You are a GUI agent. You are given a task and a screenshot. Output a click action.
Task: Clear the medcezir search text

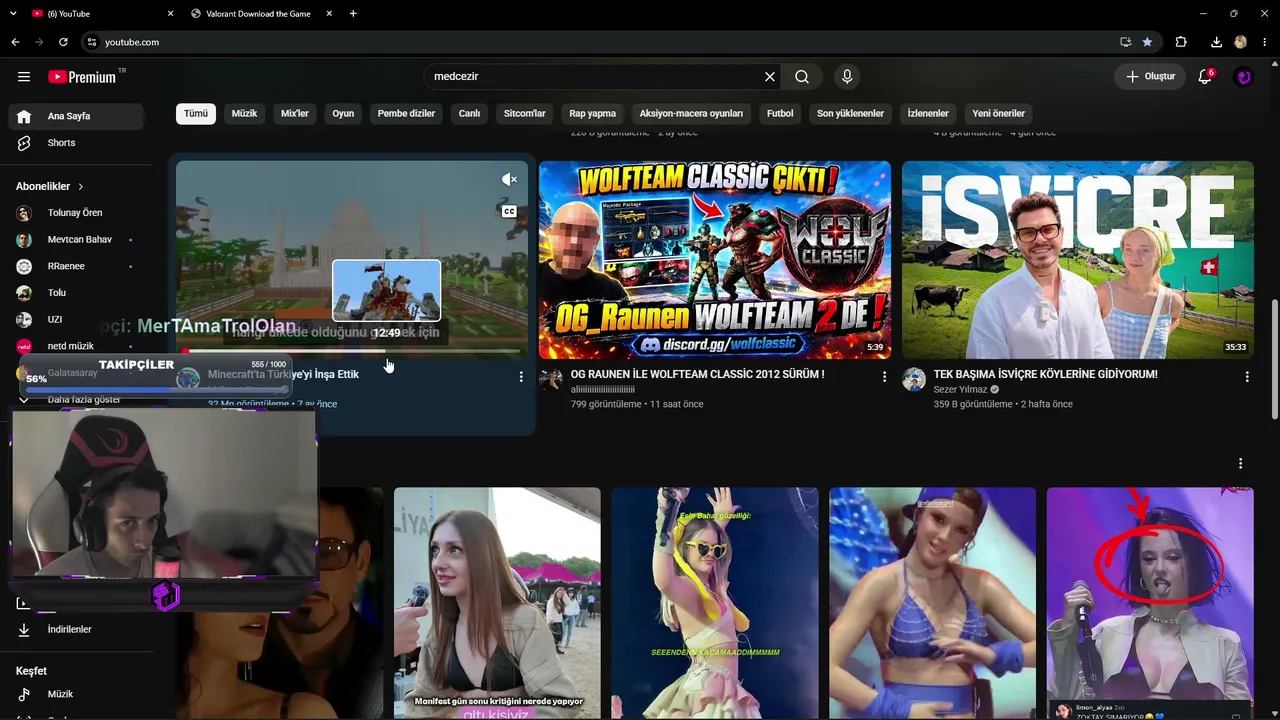pyautogui.click(x=770, y=77)
